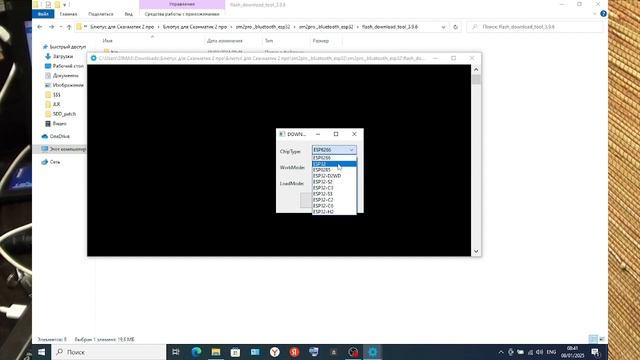Click console window scrollbar up arrow
Viewport: 640px width, 360px height.
pos(476,70)
